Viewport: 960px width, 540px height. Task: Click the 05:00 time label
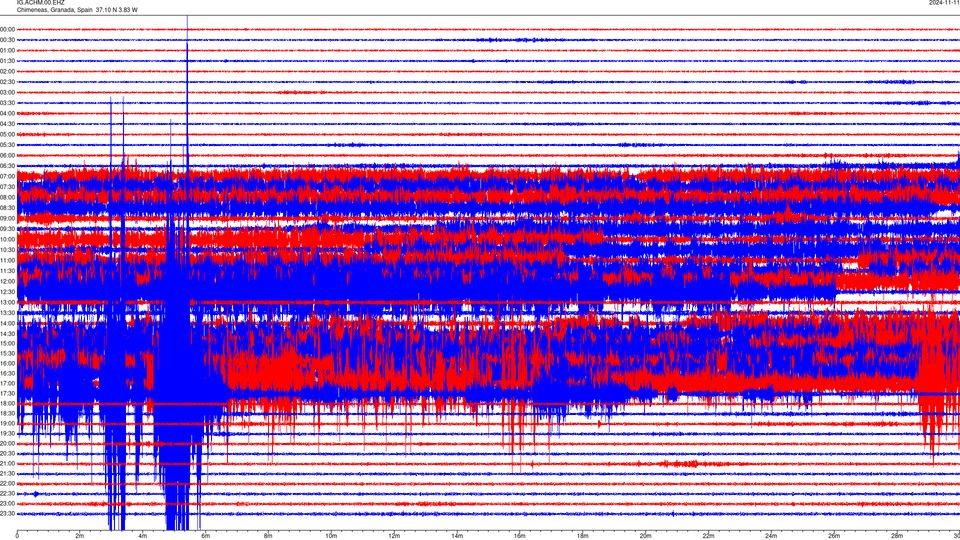[8, 134]
